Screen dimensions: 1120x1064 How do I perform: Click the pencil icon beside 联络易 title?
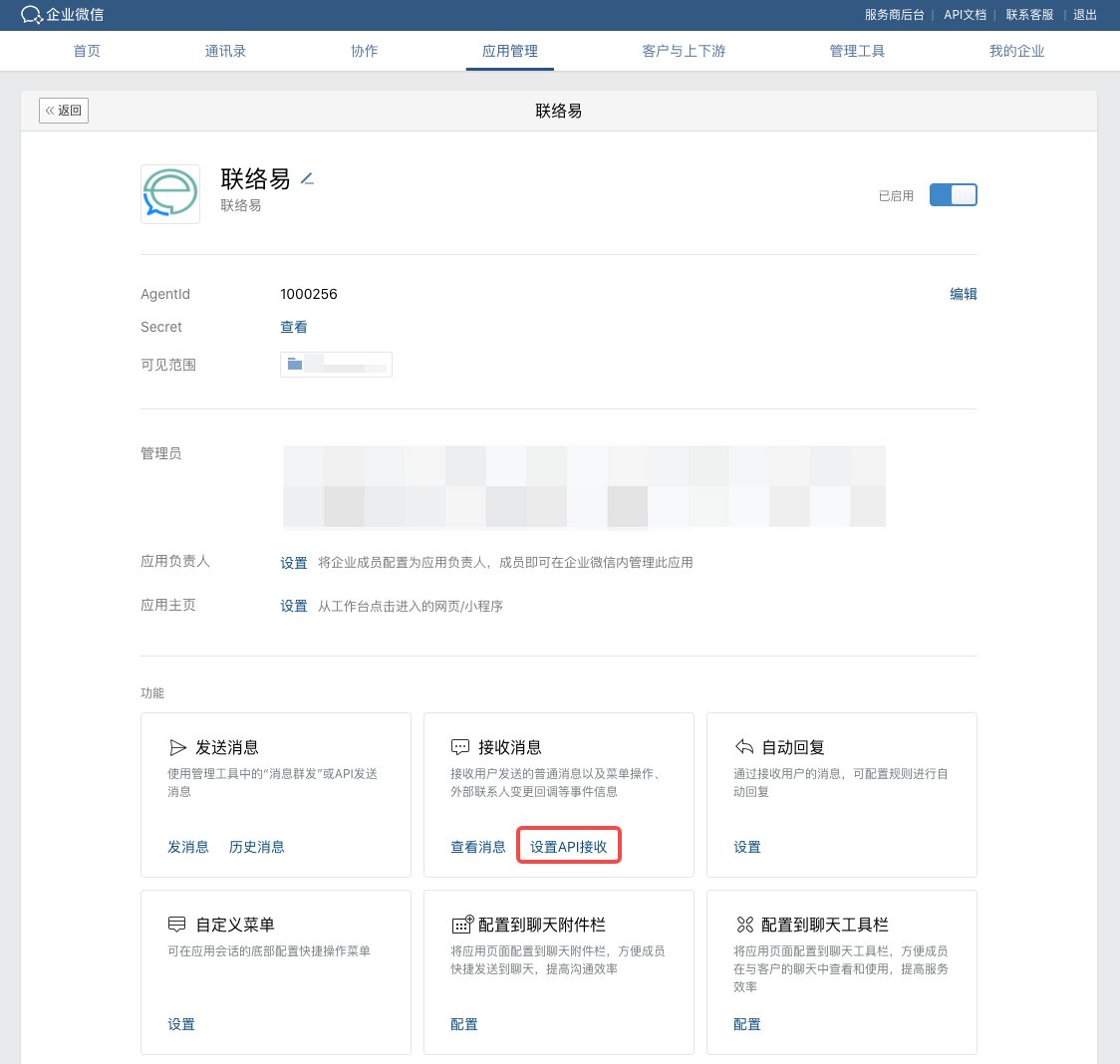click(x=307, y=179)
